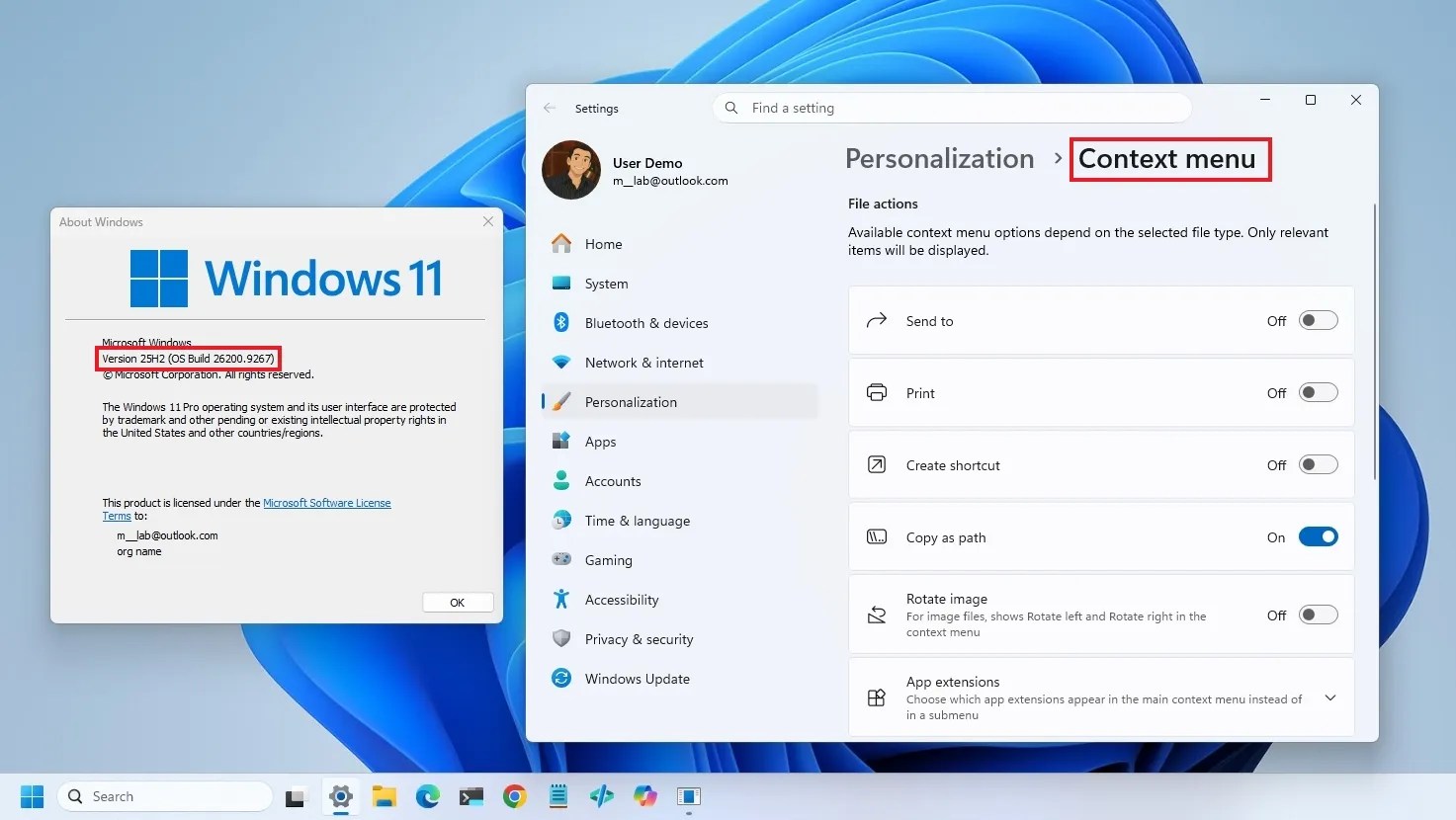Click the Privacy & security shield icon

(x=561, y=639)
